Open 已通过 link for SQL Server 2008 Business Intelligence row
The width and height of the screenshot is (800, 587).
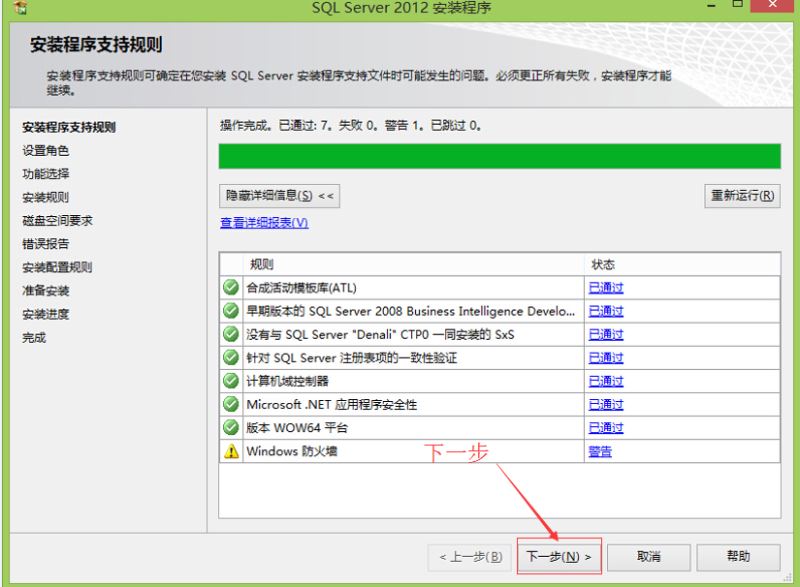point(606,311)
